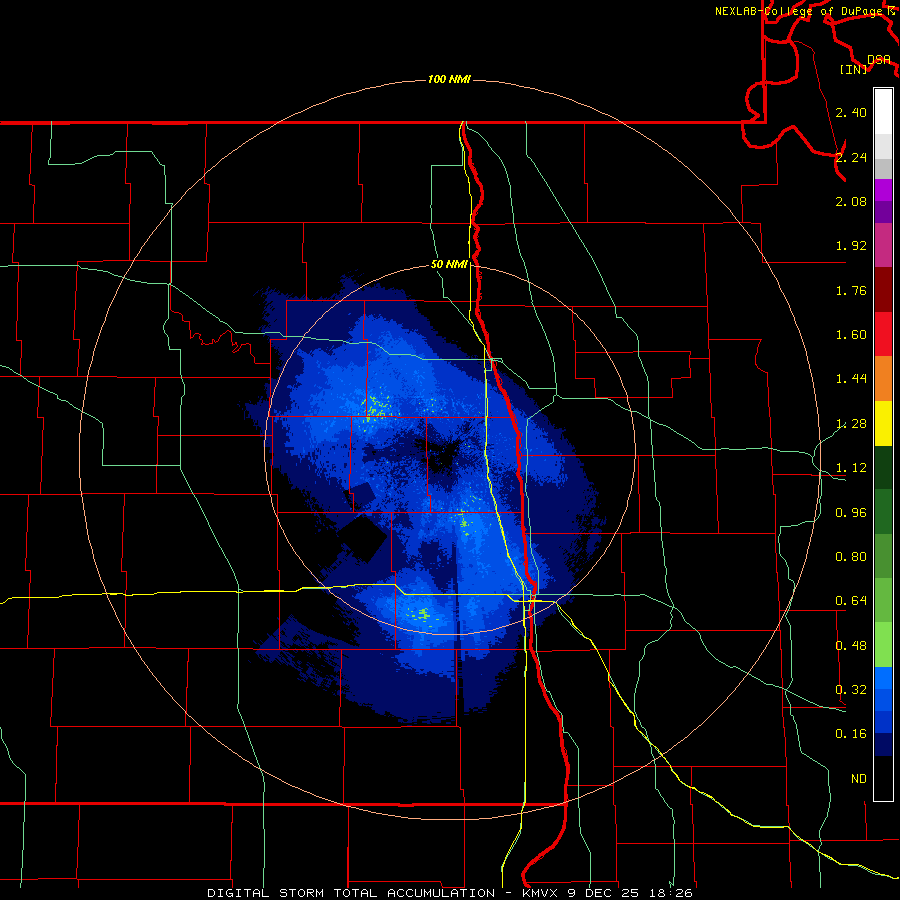This screenshot has height=900, width=900.
Task: Pick the dark purple legend swatch
Action: (883, 212)
